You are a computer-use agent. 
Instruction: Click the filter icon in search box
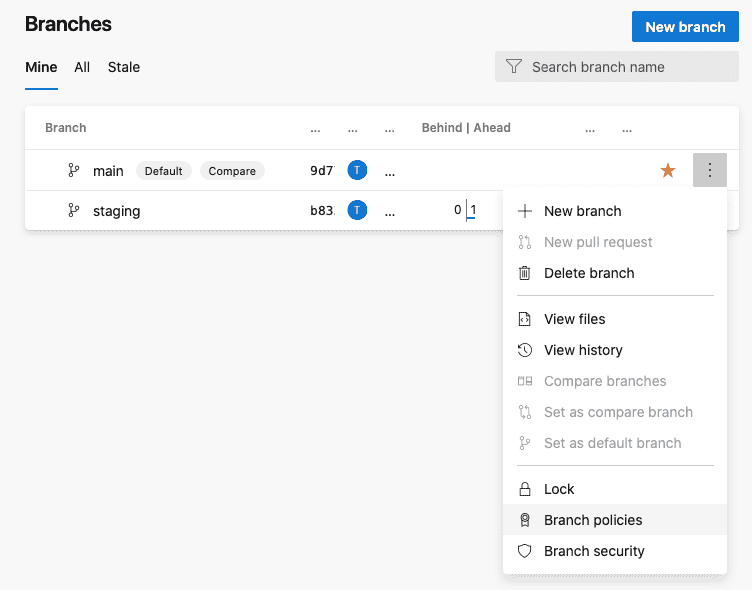tap(514, 67)
